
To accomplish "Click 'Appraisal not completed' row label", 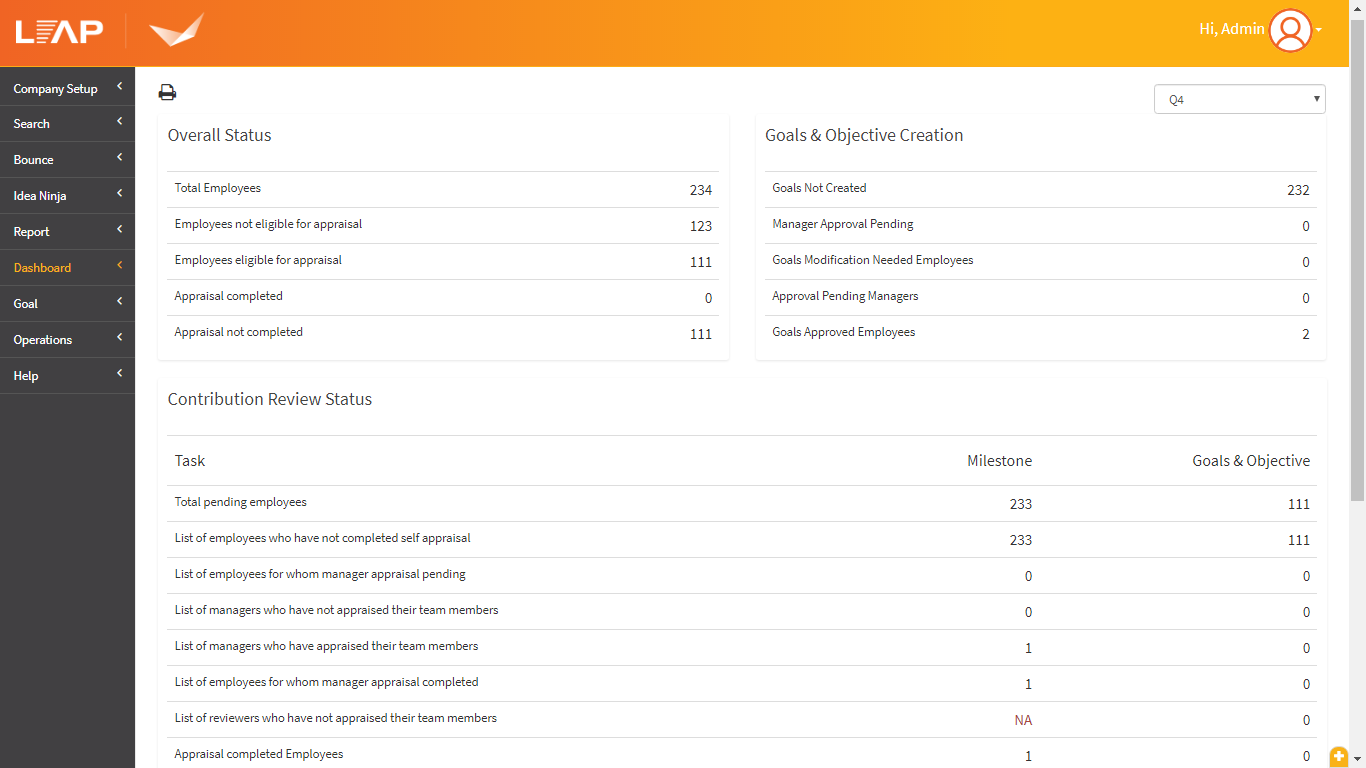I will click(x=239, y=332).
